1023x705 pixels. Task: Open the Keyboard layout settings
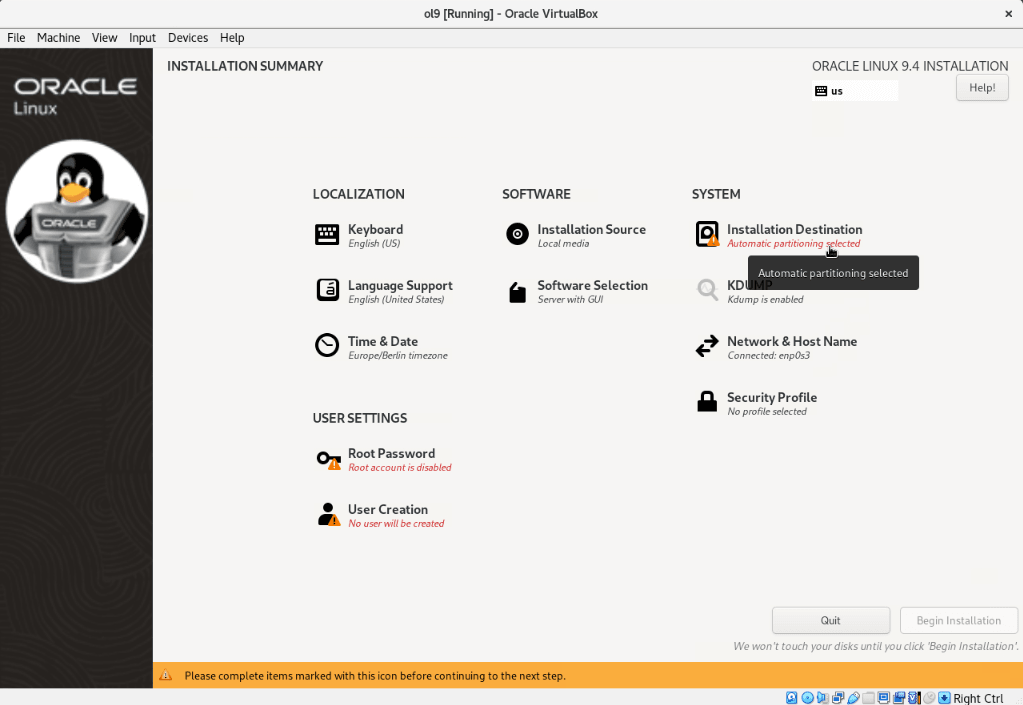(x=375, y=235)
